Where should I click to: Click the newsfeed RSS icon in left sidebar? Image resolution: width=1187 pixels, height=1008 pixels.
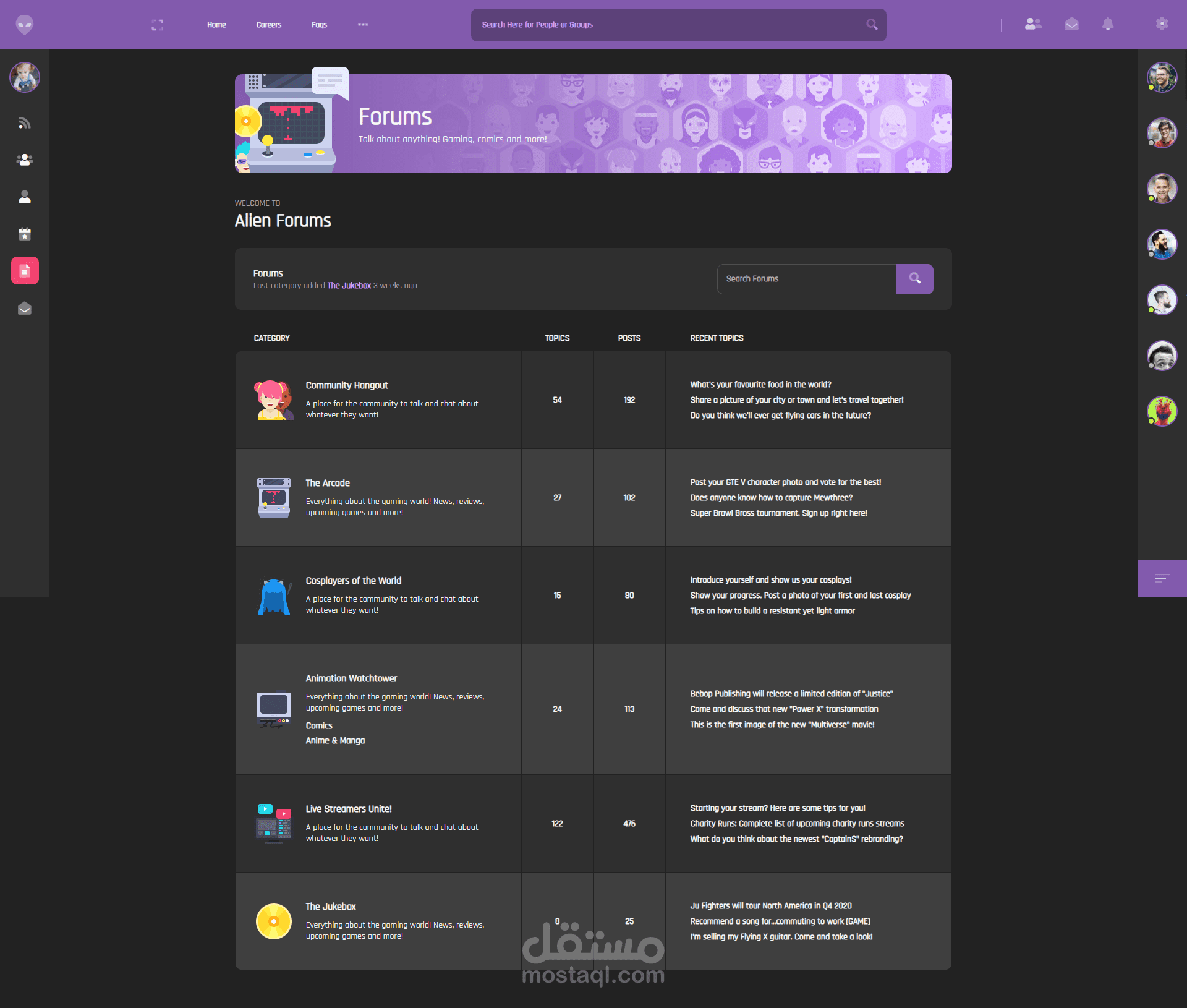click(x=24, y=123)
